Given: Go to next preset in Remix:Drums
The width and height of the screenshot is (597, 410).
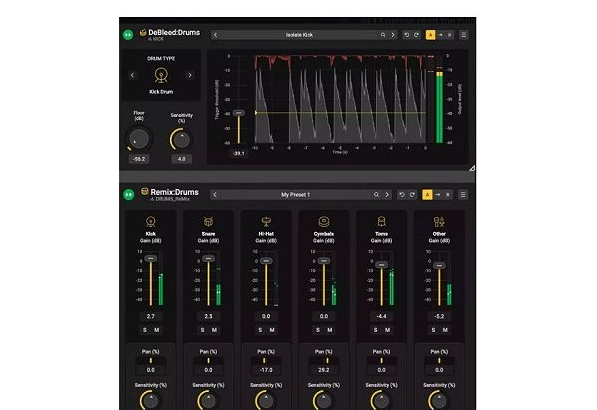Looking at the screenshot, I should (x=387, y=195).
